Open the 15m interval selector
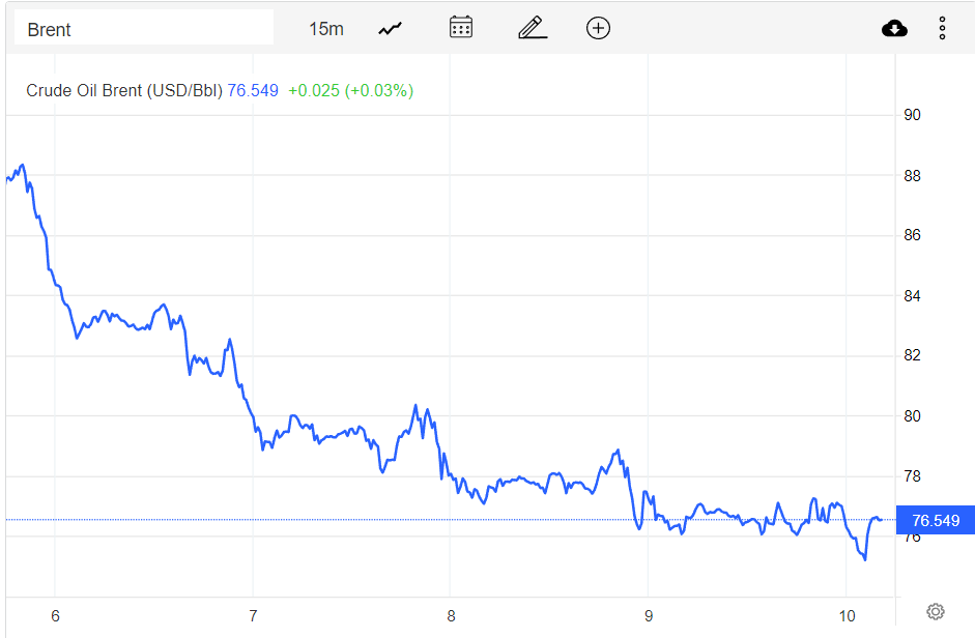 pos(326,29)
